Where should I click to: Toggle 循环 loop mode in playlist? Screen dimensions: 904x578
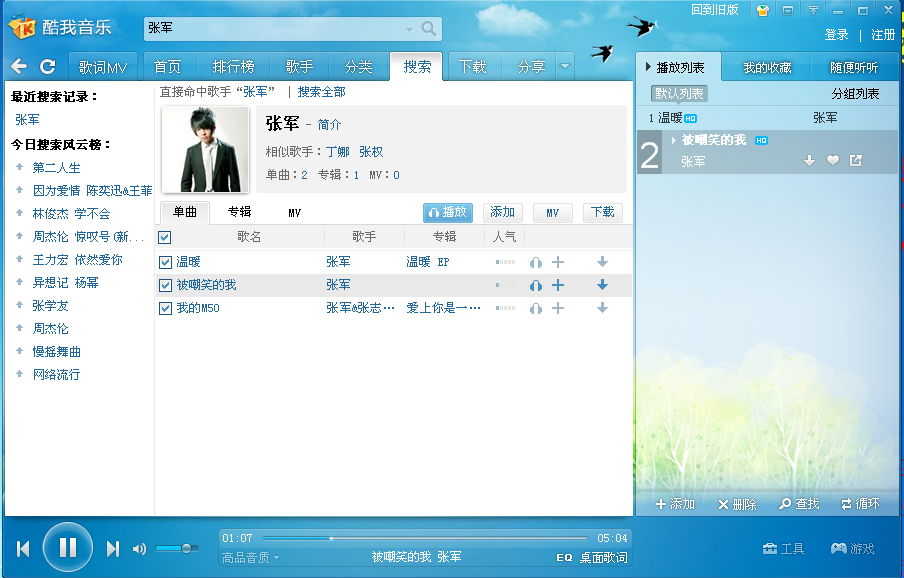coord(860,504)
